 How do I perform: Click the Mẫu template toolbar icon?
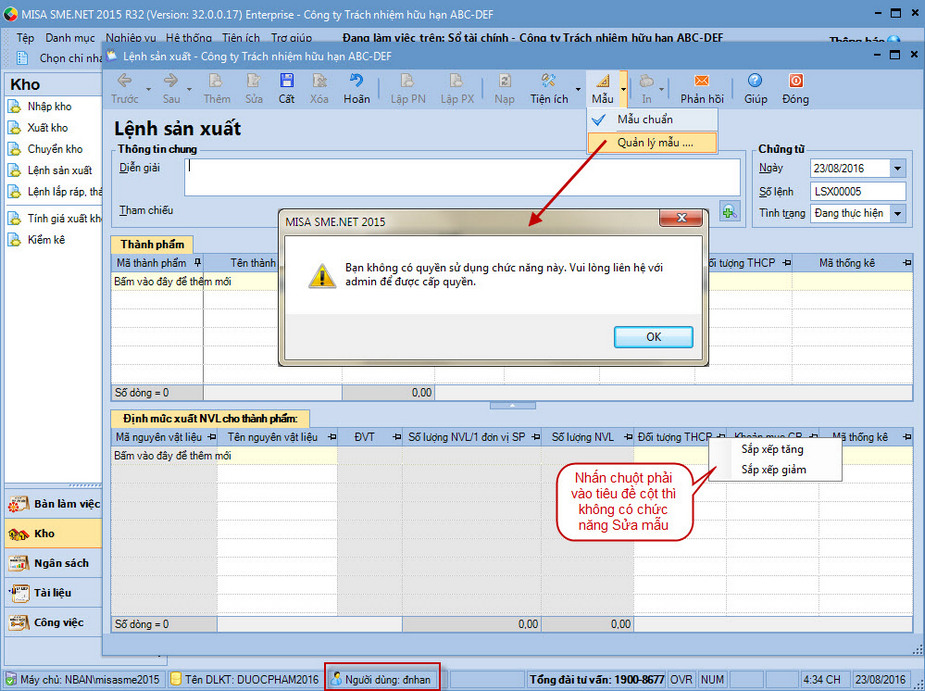click(x=602, y=89)
